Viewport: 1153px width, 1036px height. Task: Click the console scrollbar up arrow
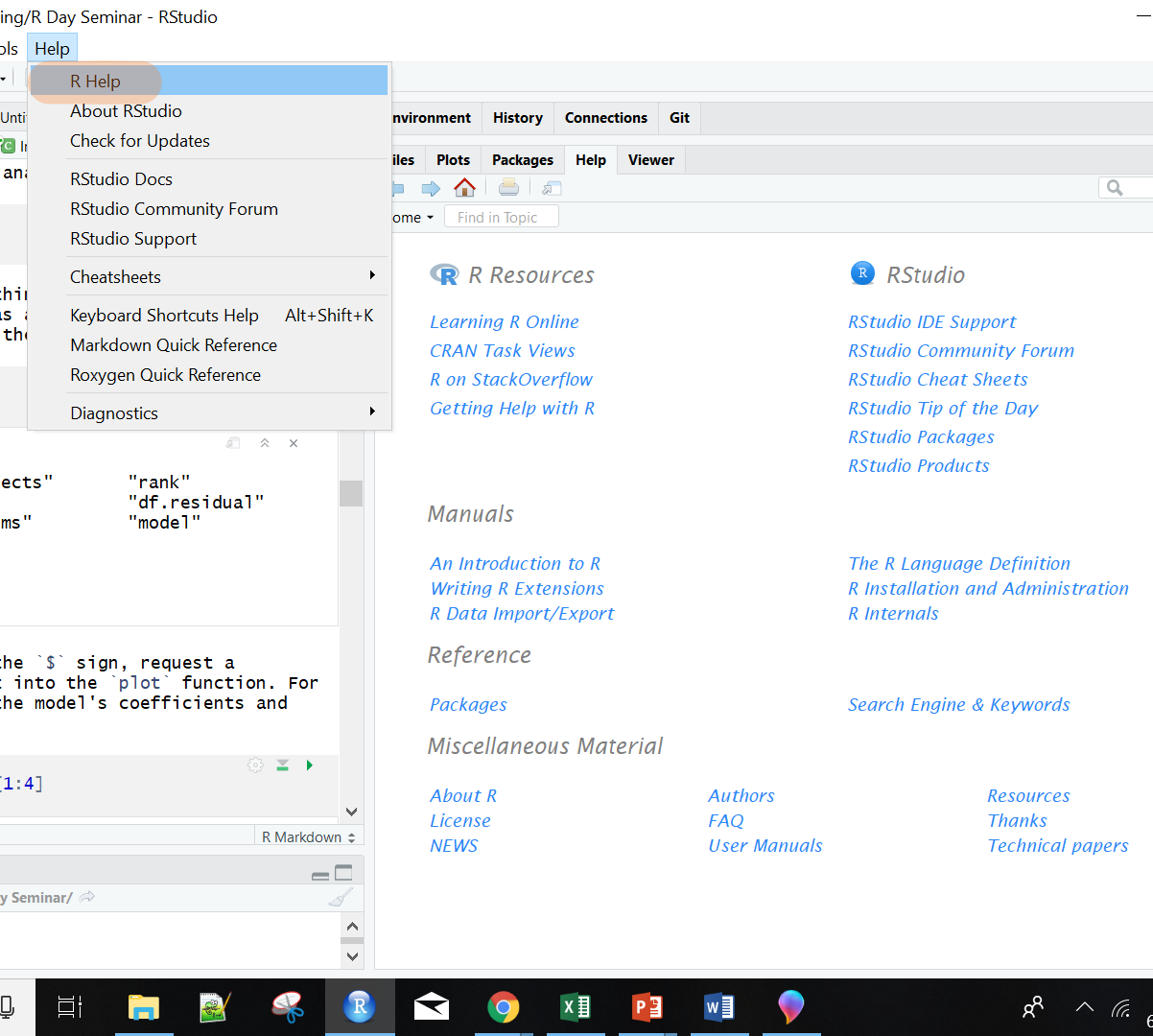click(352, 928)
